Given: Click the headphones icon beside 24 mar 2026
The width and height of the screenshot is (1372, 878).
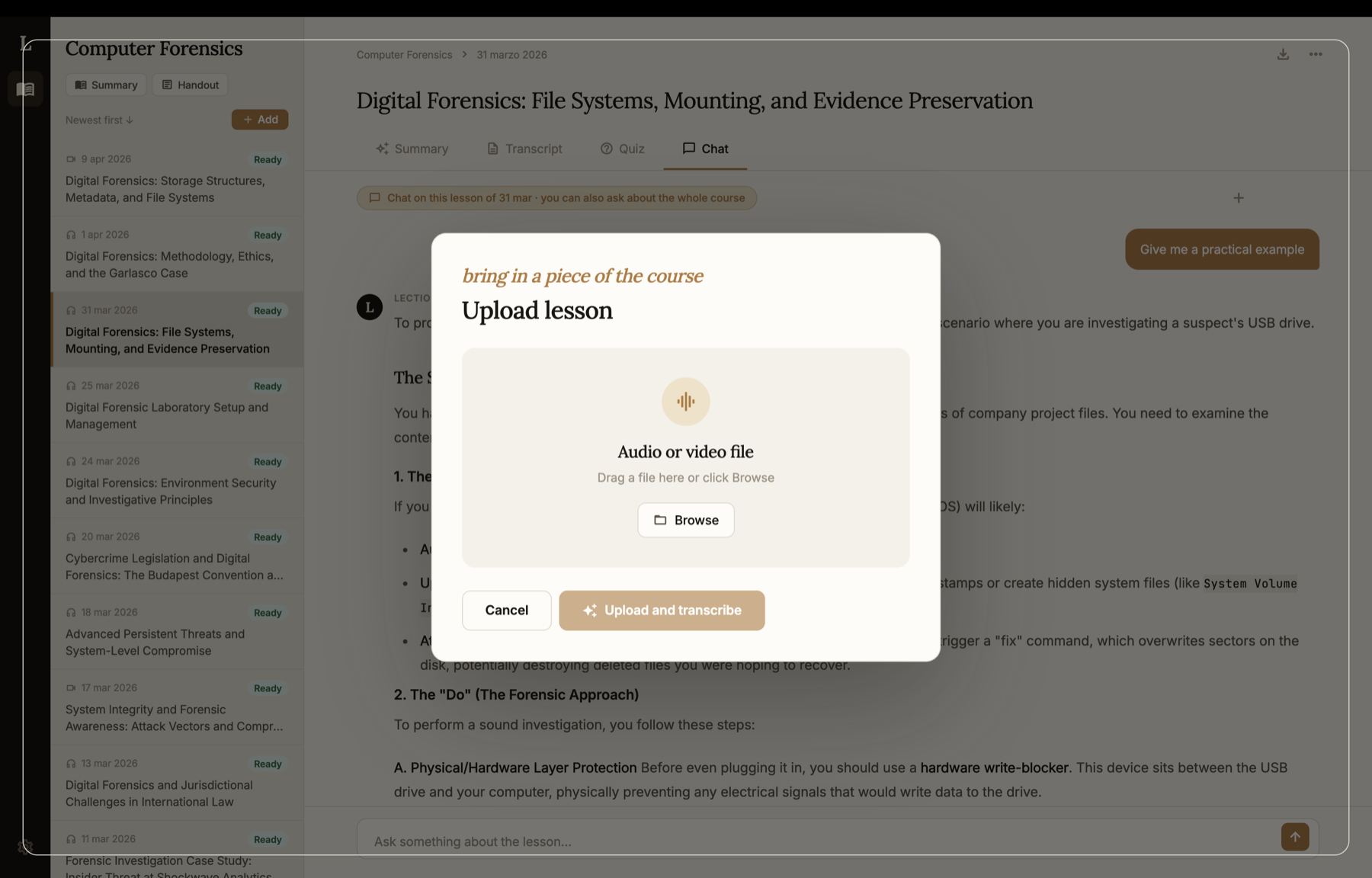Looking at the screenshot, I should 71,461.
